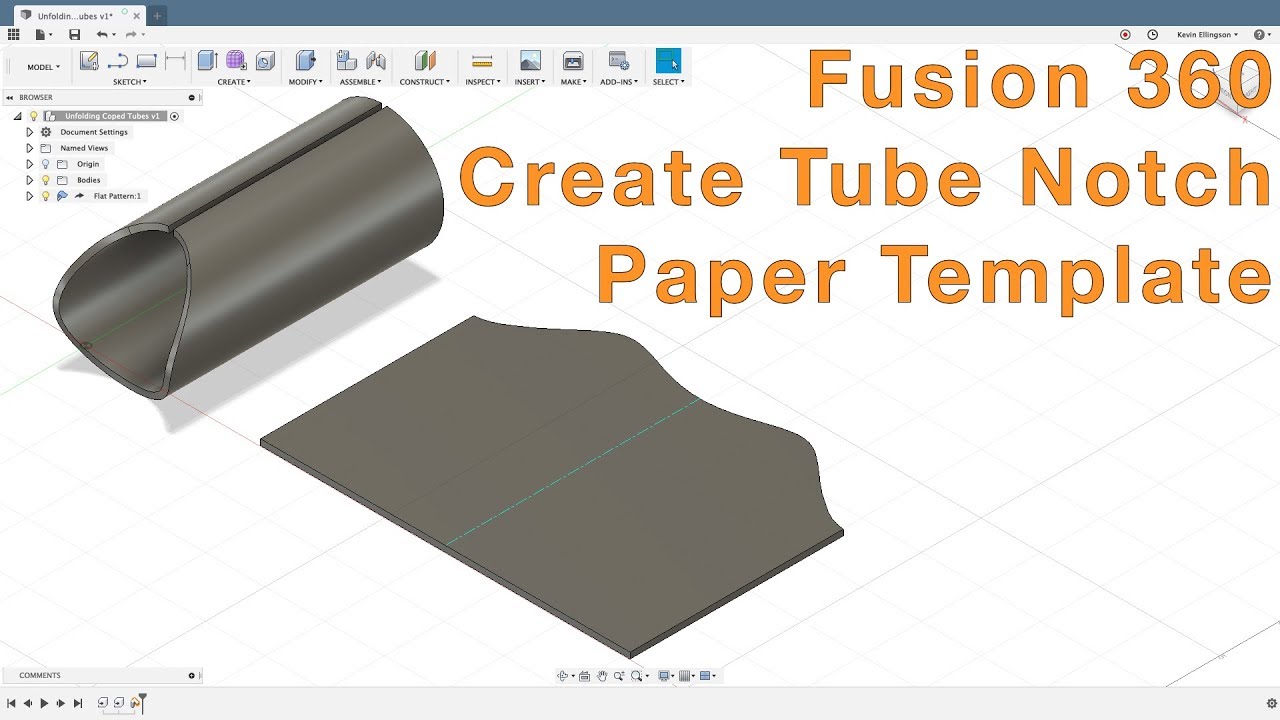
Task: Select the Extrude tool
Action: coord(207,61)
